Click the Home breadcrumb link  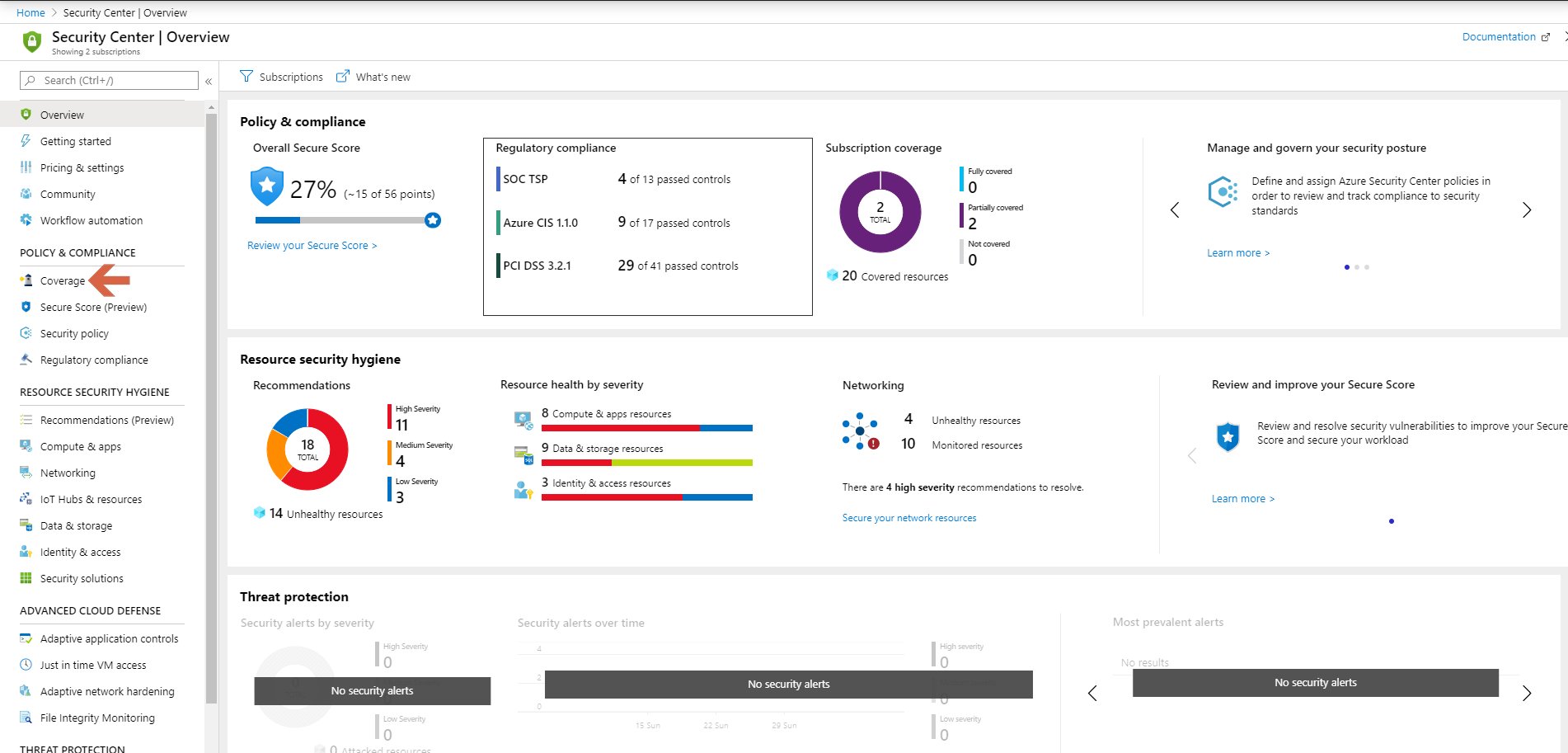click(x=31, y=12)
